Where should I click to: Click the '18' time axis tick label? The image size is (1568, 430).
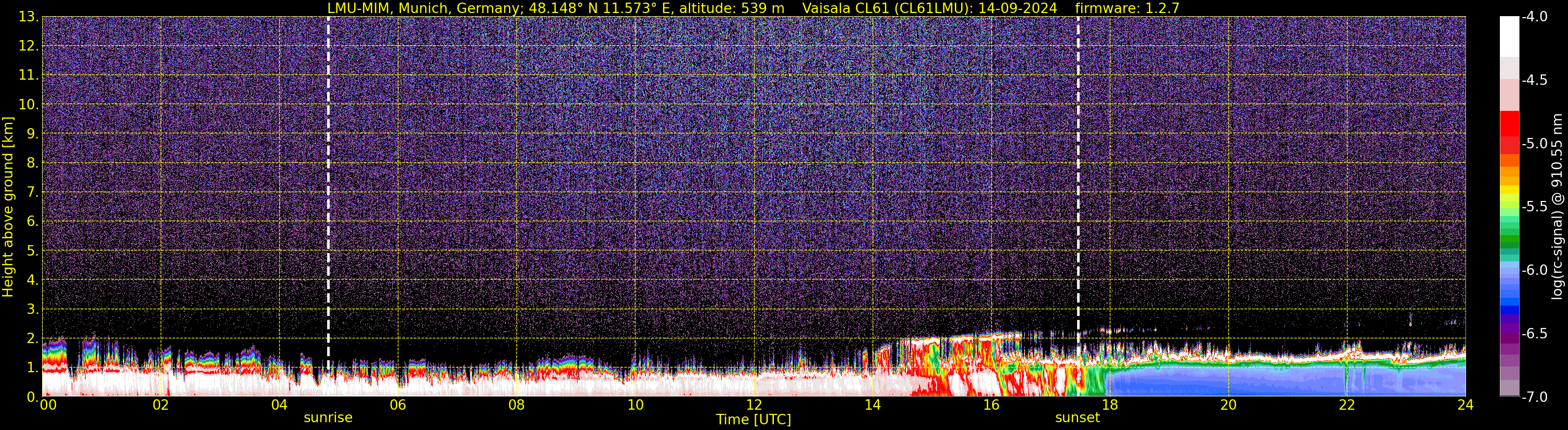coord(1110,405)
